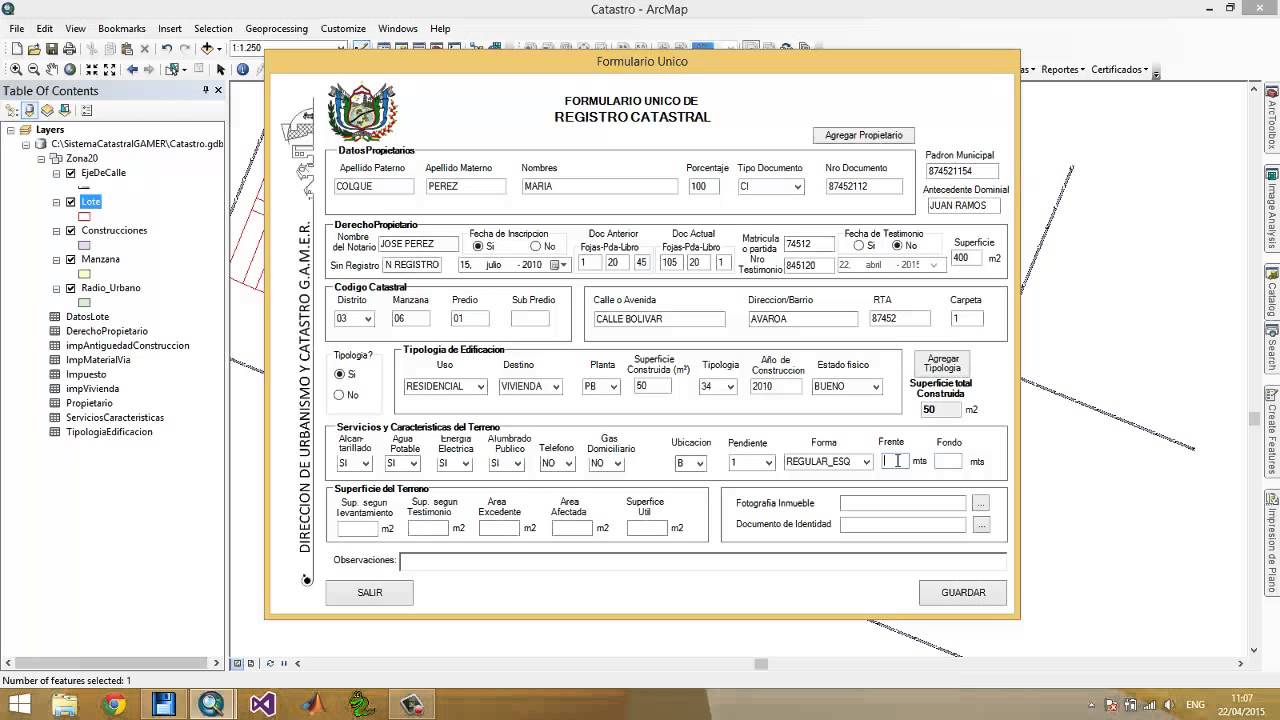Click the Fixed Zoom Out icon
The height and width of the screenshot is (720, 1280).
point(110,69)
